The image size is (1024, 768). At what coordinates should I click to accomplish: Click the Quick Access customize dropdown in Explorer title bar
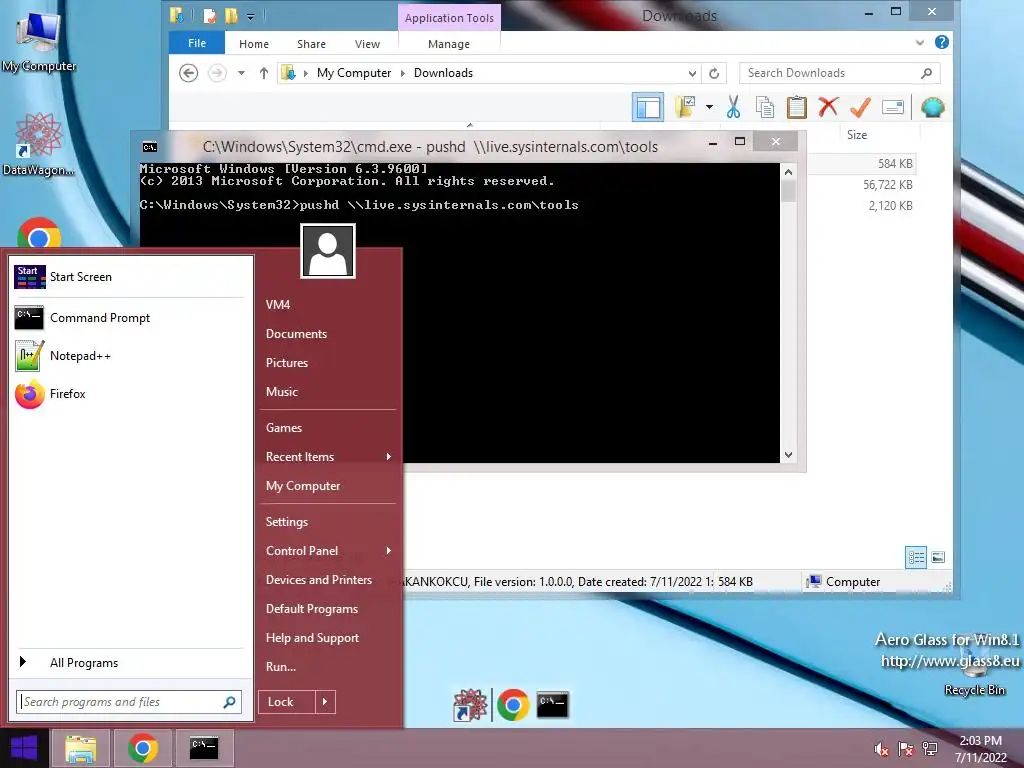coord(250,16)
